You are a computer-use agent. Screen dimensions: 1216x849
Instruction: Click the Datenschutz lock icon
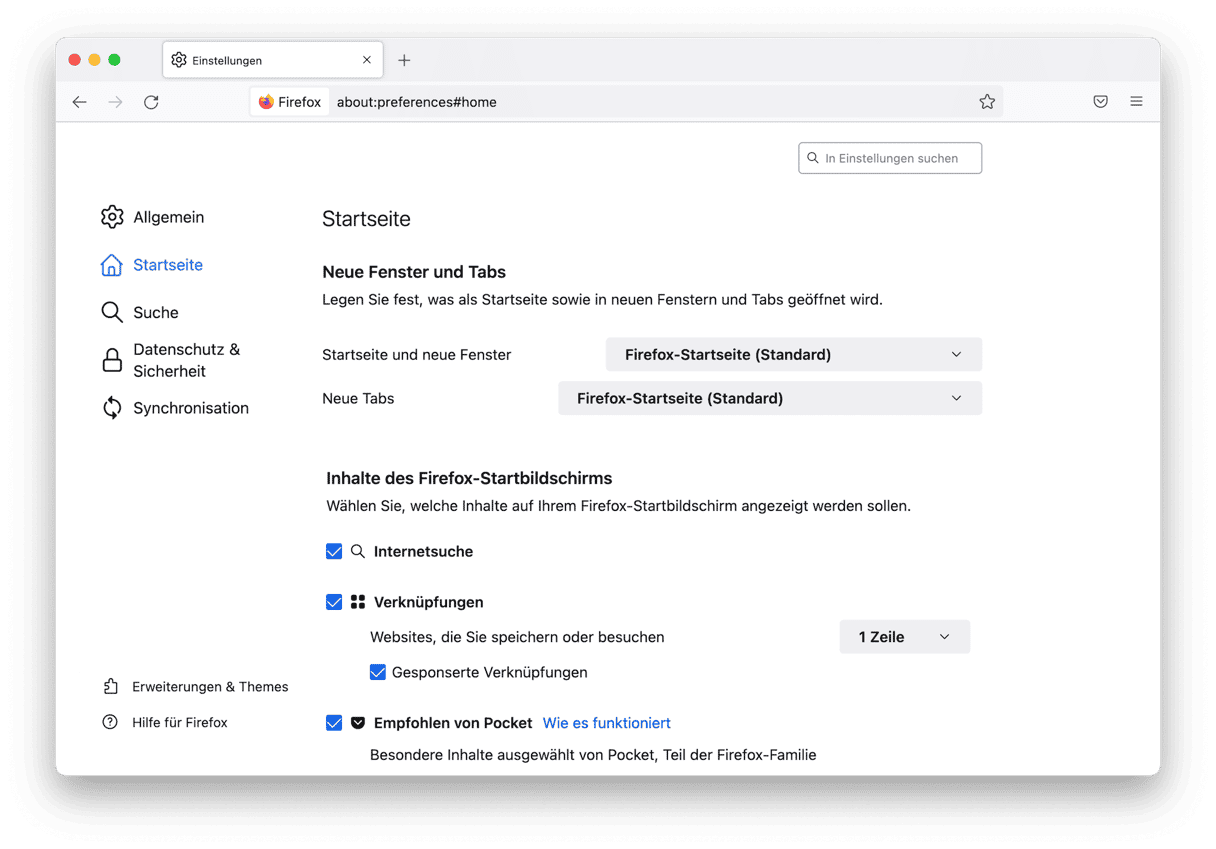(112, 360)
